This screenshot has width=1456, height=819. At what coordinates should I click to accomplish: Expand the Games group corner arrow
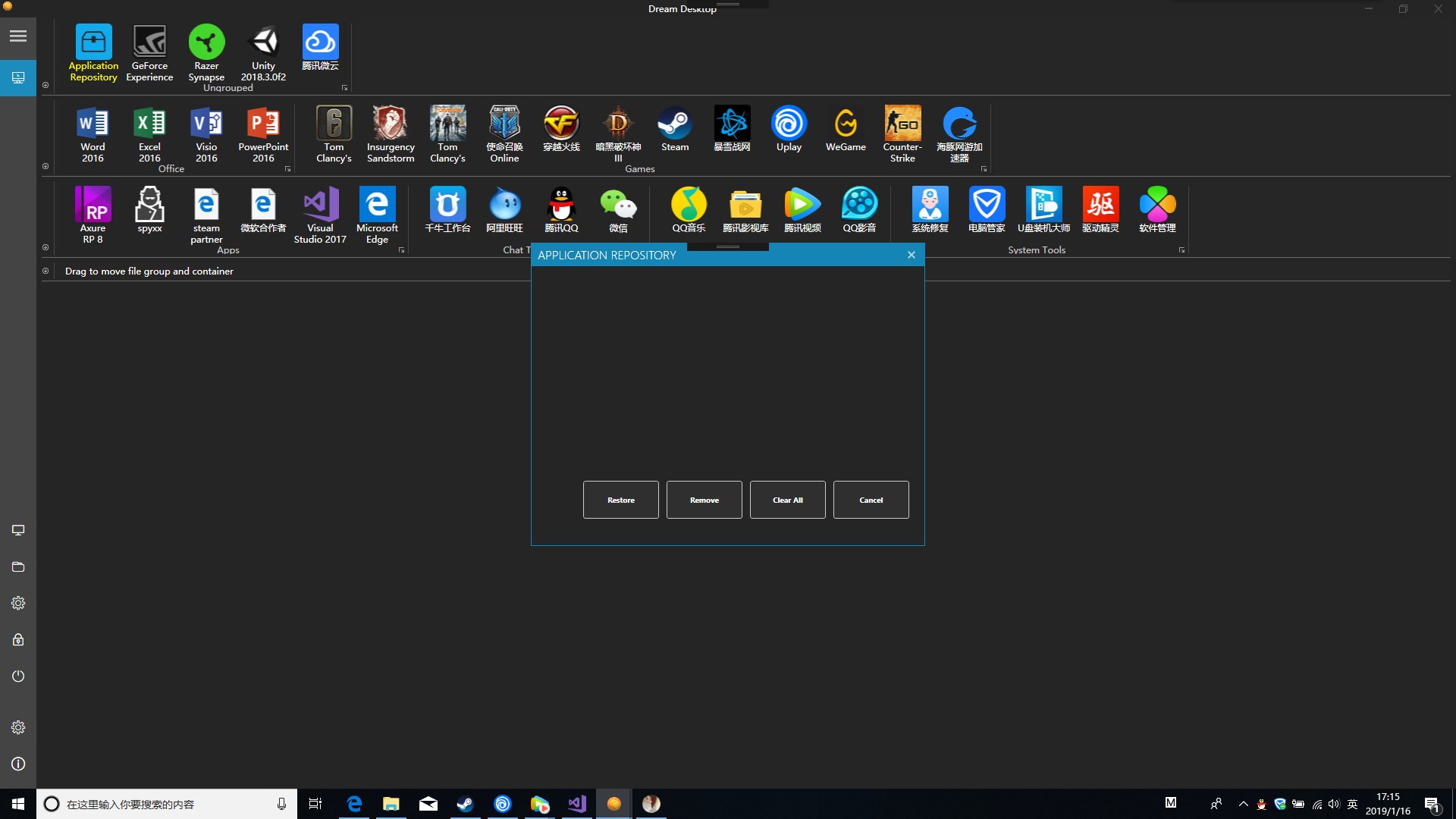[984, 169]
